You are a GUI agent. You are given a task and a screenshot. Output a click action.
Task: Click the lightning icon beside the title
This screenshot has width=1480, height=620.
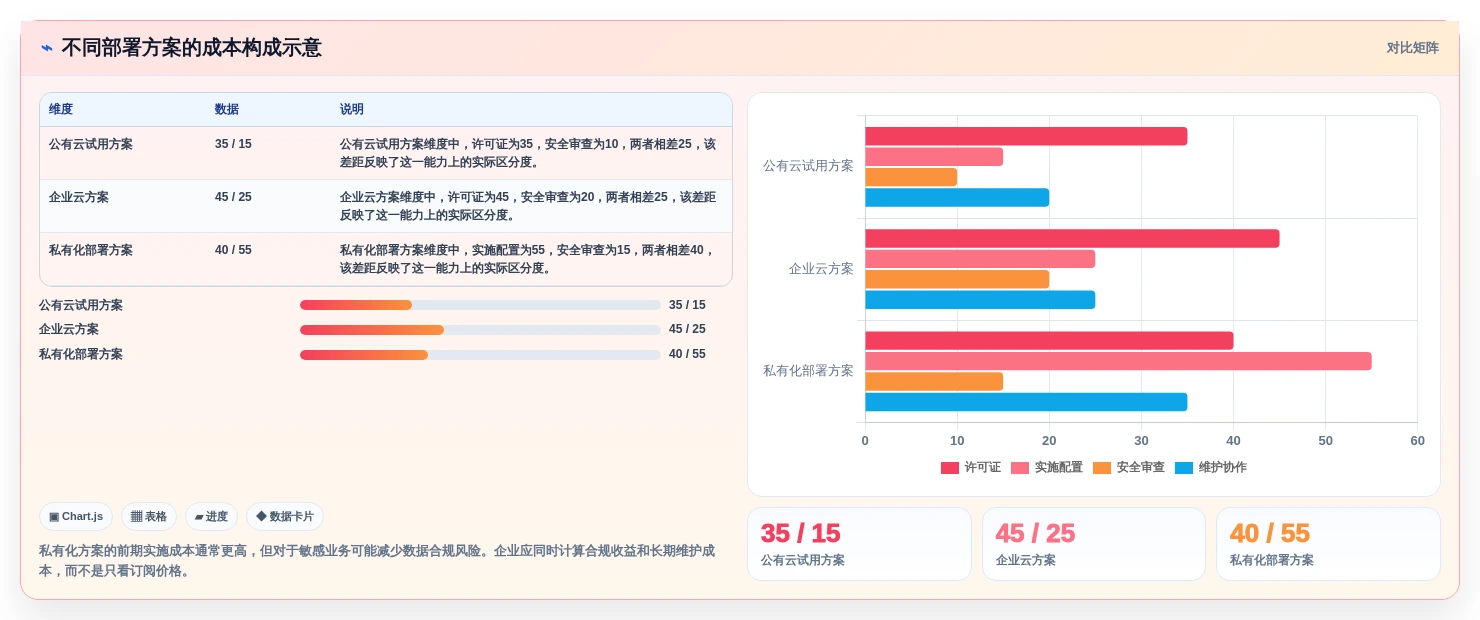click(47, 48)
